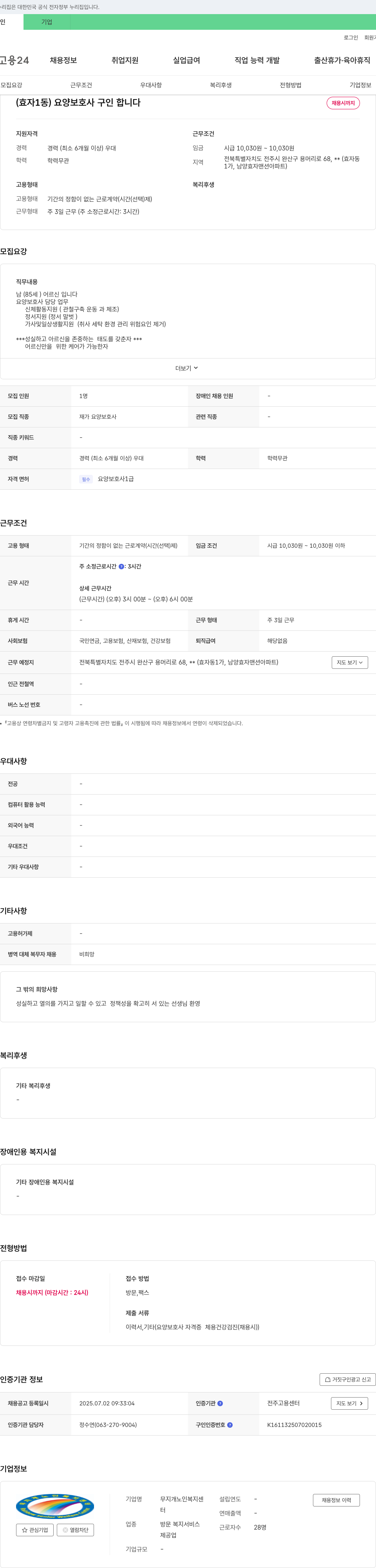The image size is (376, 1568).
Task: Click registration date 2025.07.02 09:33:04
Action: pos(107,1404)
